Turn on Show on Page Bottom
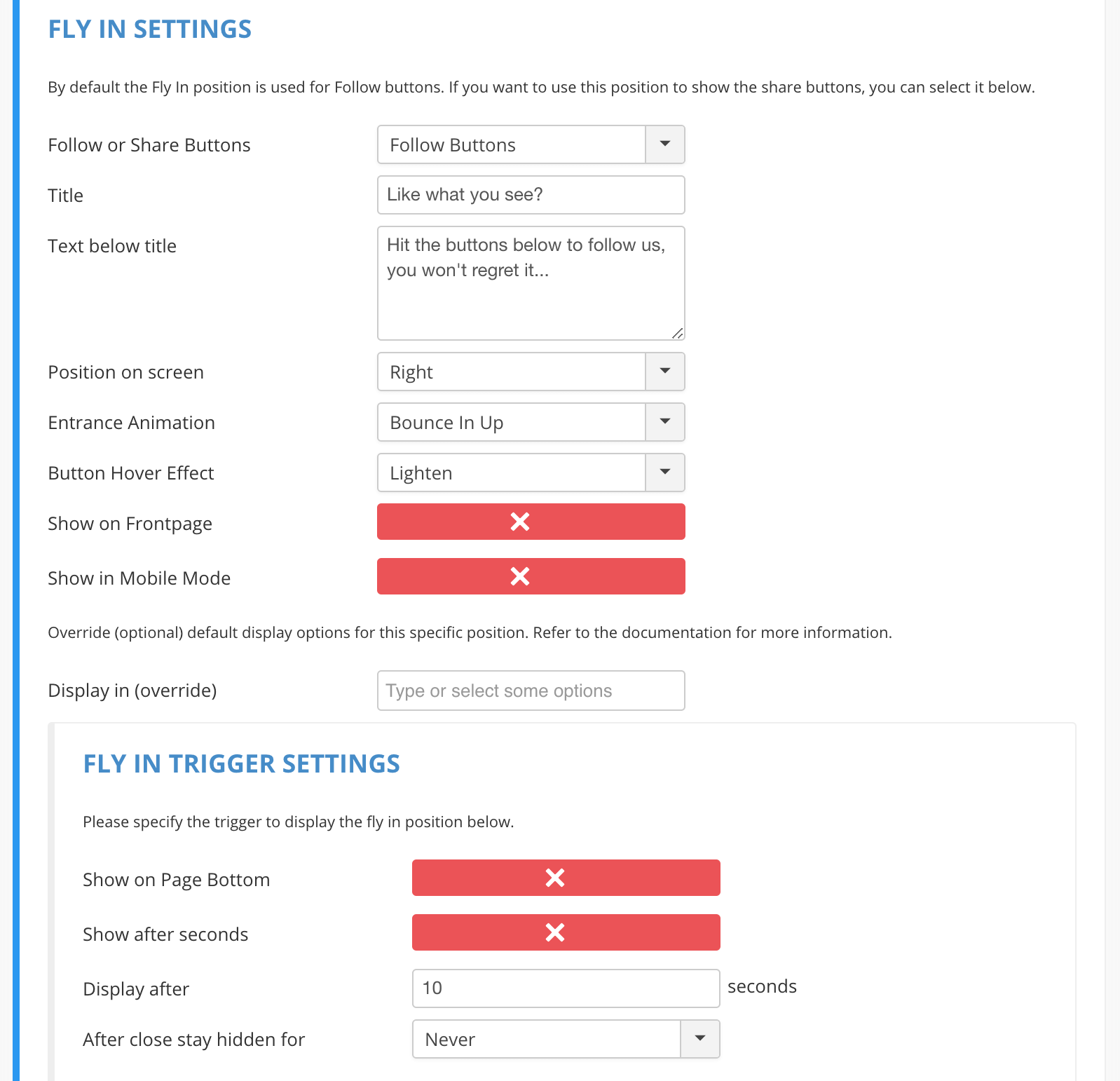This screenshot has height=1081, width=1120. (566, 878)
